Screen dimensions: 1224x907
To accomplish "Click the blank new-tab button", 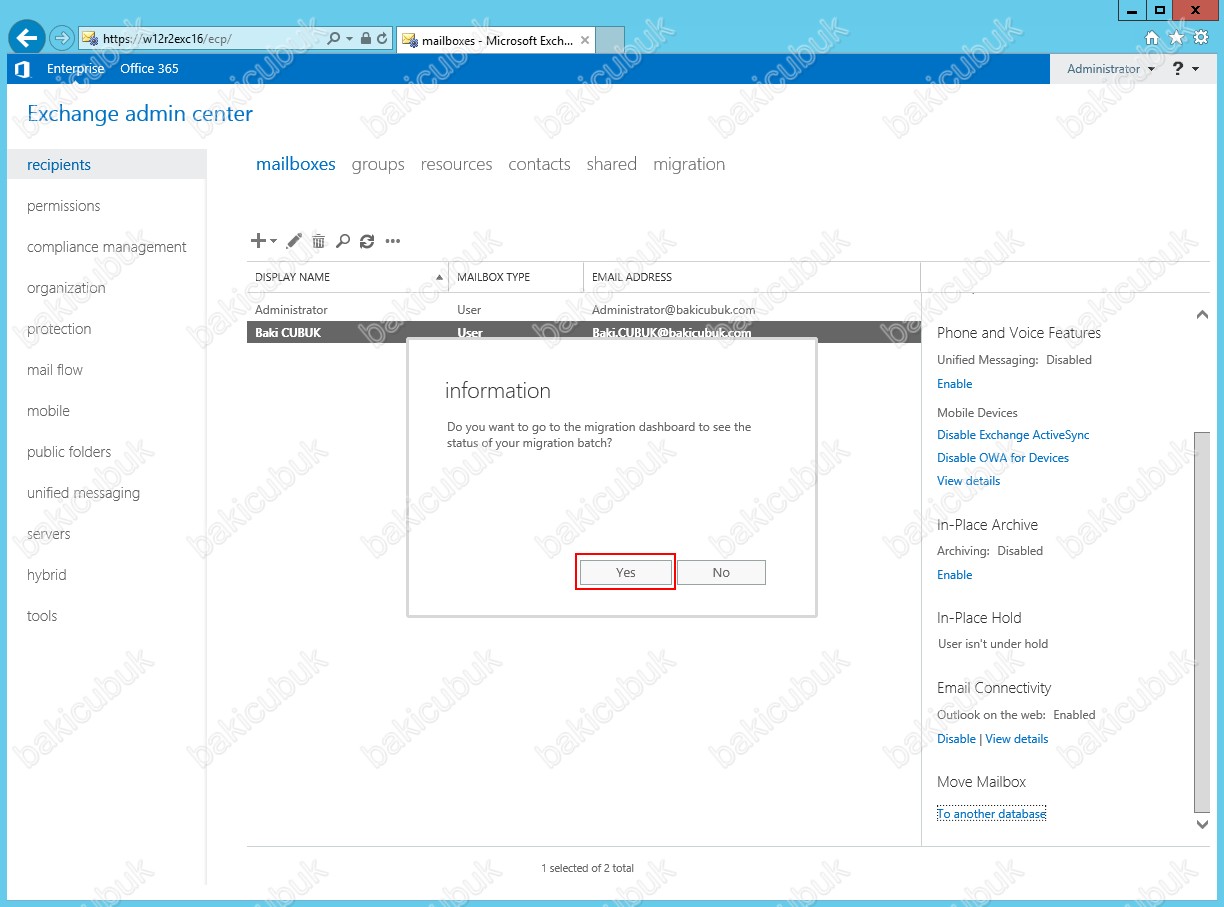I will (611, 40).
